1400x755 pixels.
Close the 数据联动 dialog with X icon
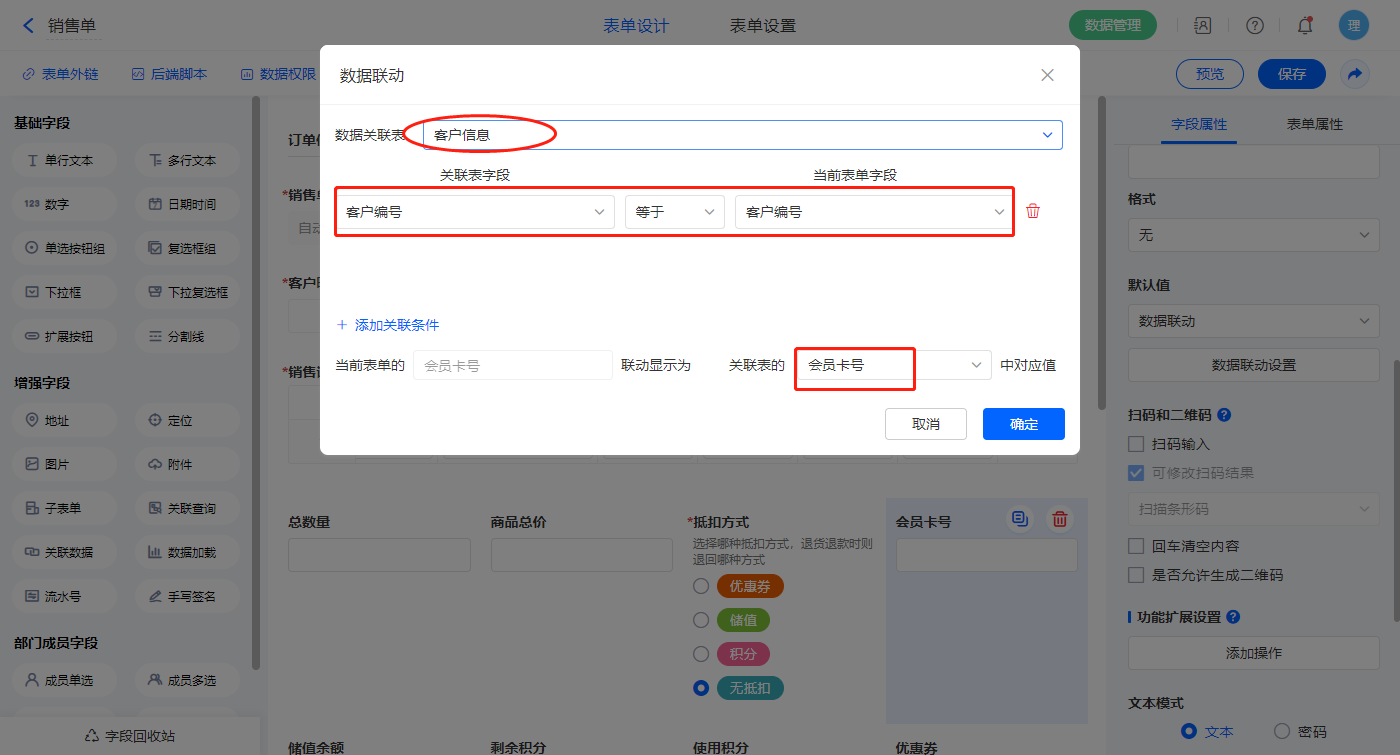click(1047, 75)
